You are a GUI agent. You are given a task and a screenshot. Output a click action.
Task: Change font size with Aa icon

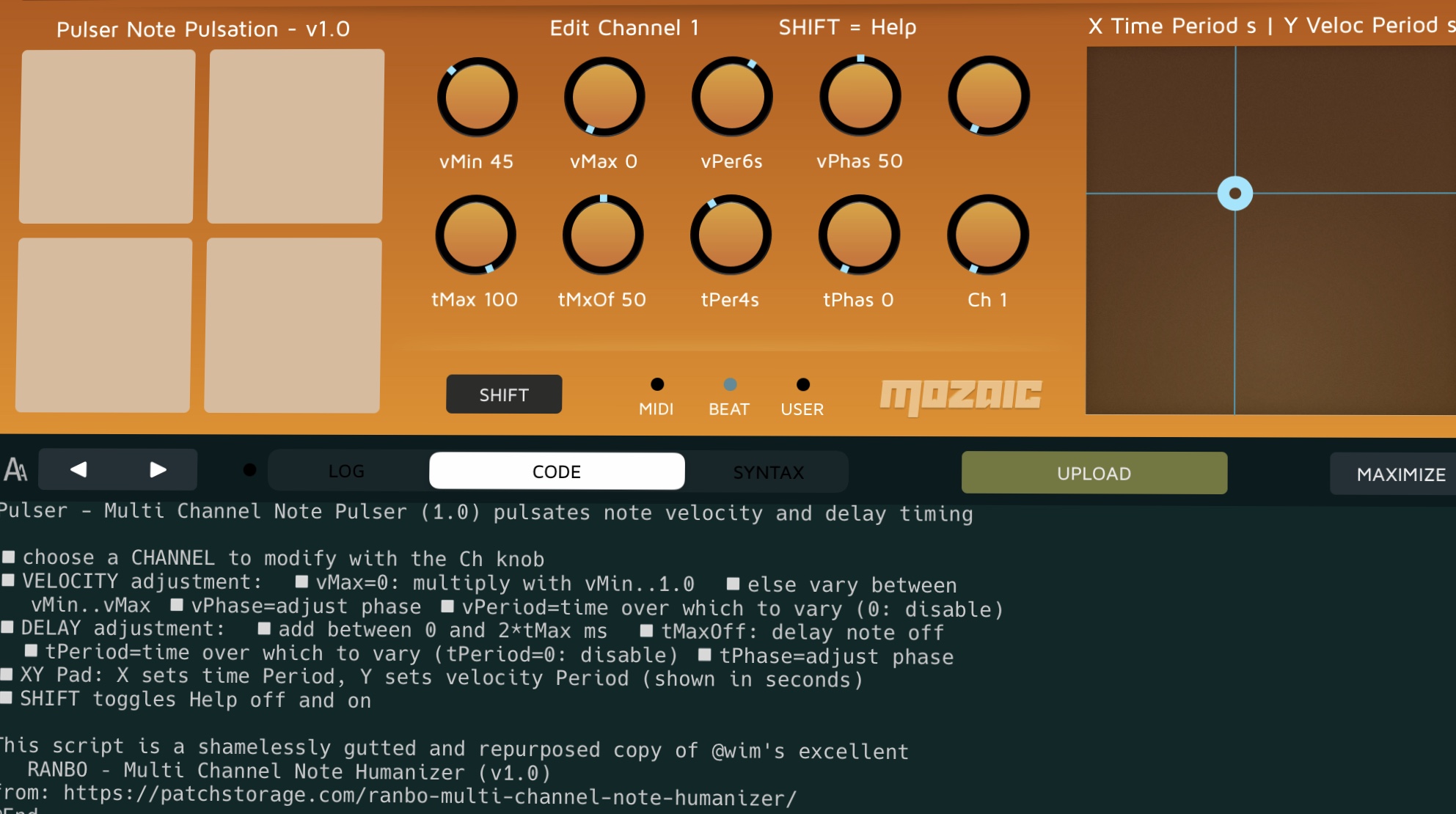coord(15,469)
